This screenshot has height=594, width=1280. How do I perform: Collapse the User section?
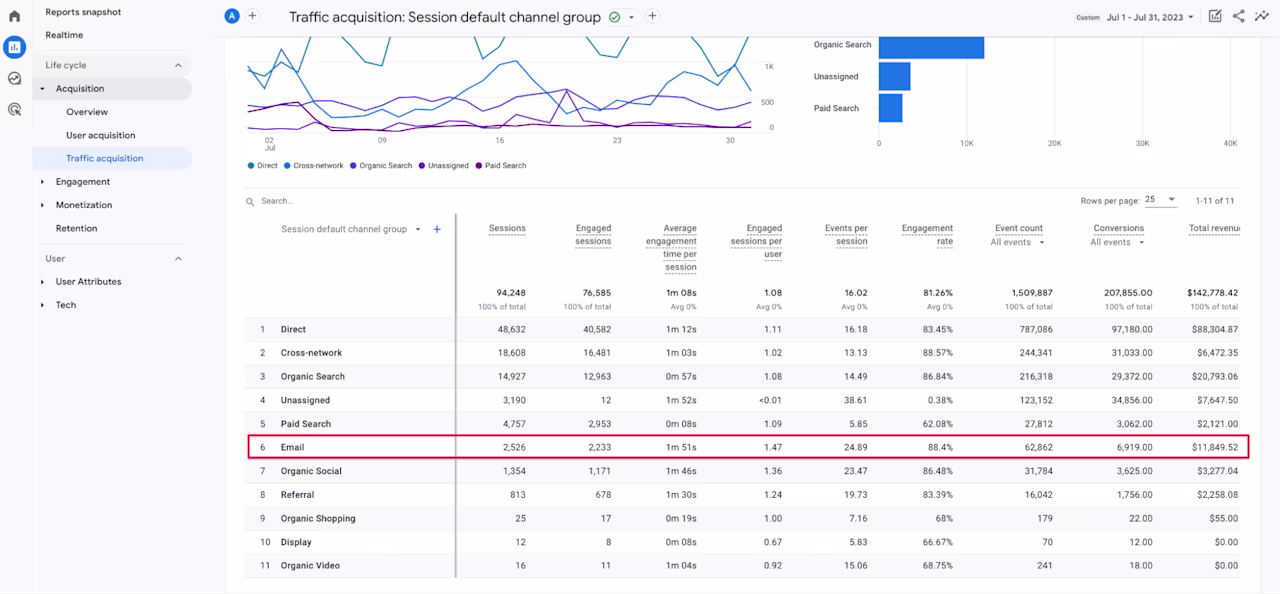point(179,258)
